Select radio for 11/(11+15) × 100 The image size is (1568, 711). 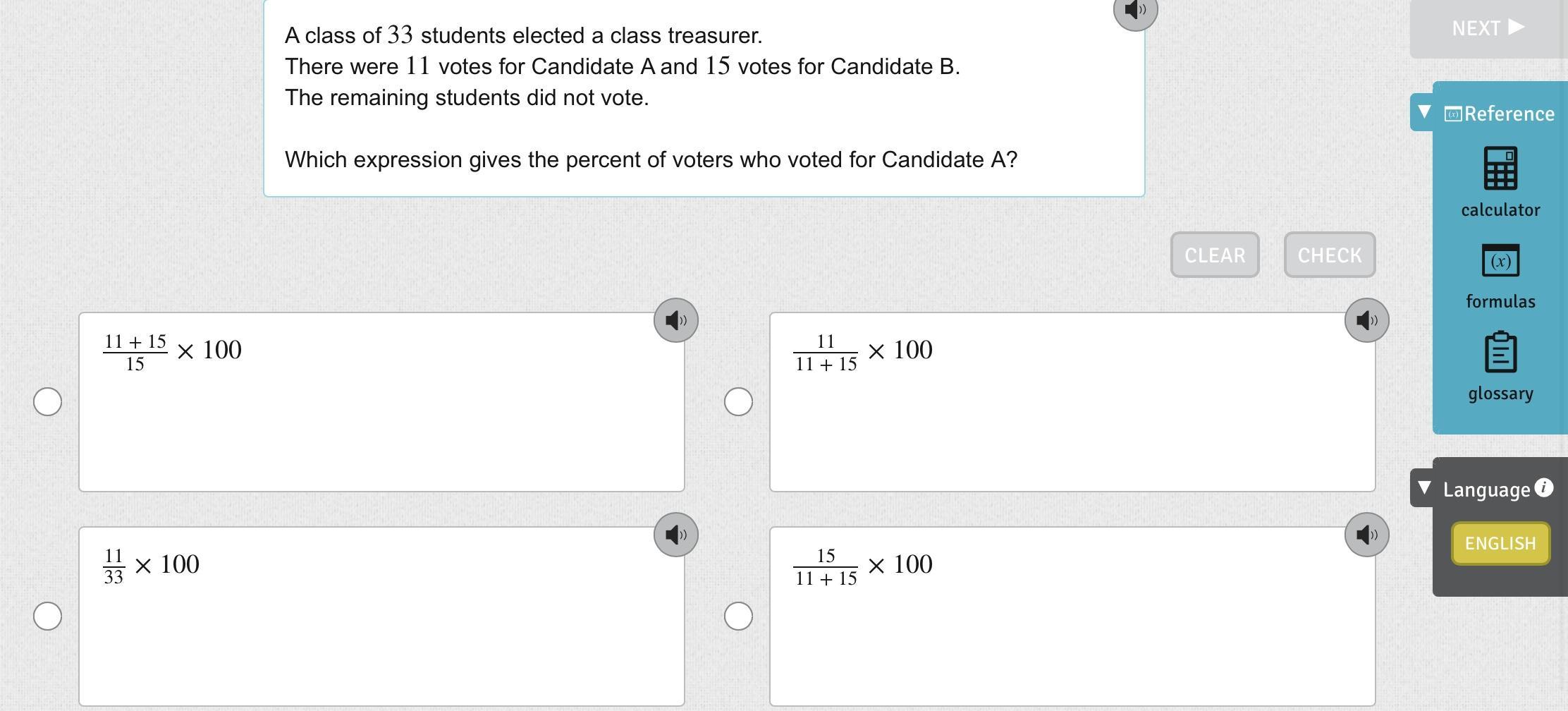[738, 402]
